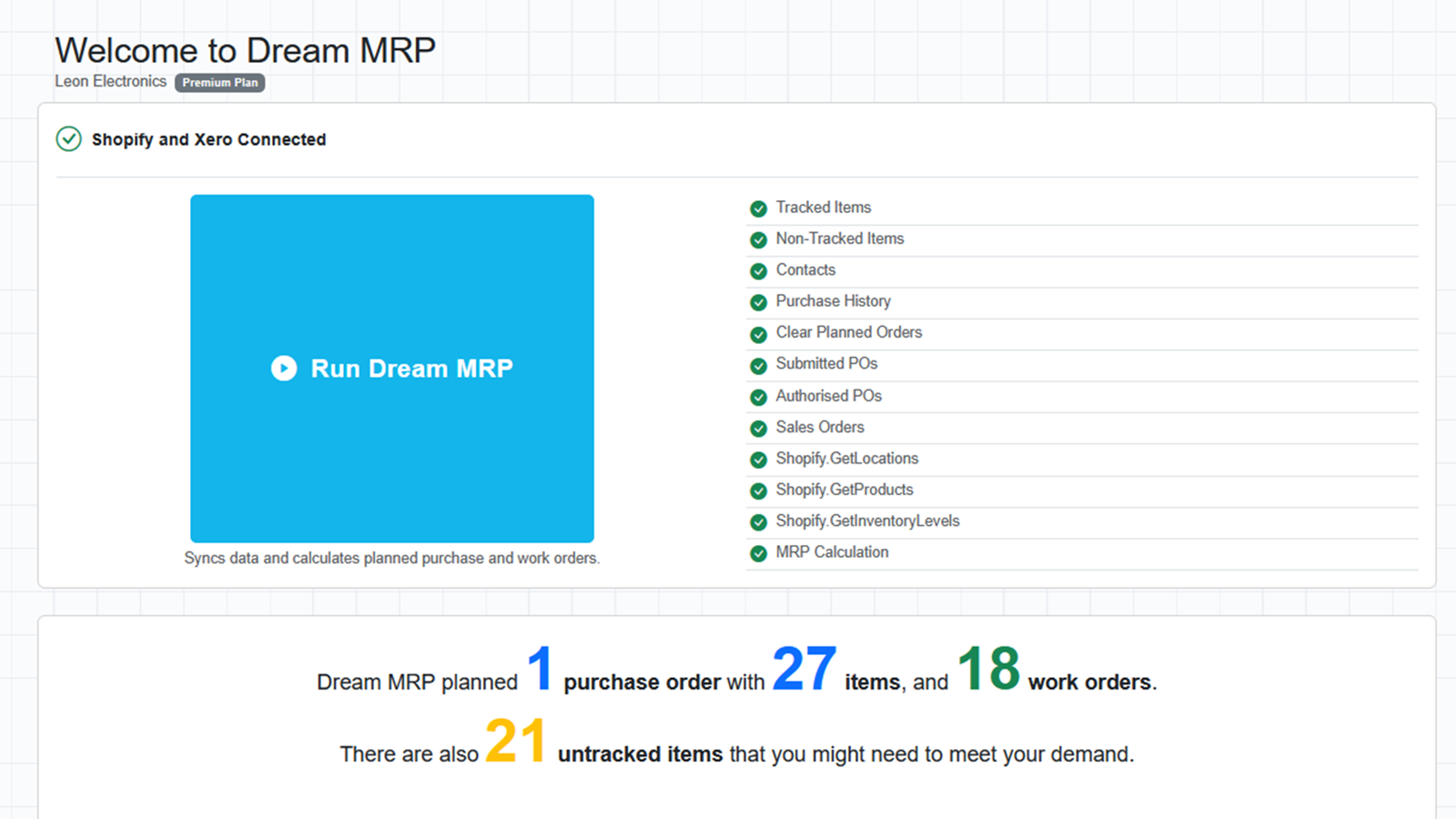Select the Shopify.GetProducts sync row
This screenshot has width=1456, height=819.
click(x=1082, y=490)
